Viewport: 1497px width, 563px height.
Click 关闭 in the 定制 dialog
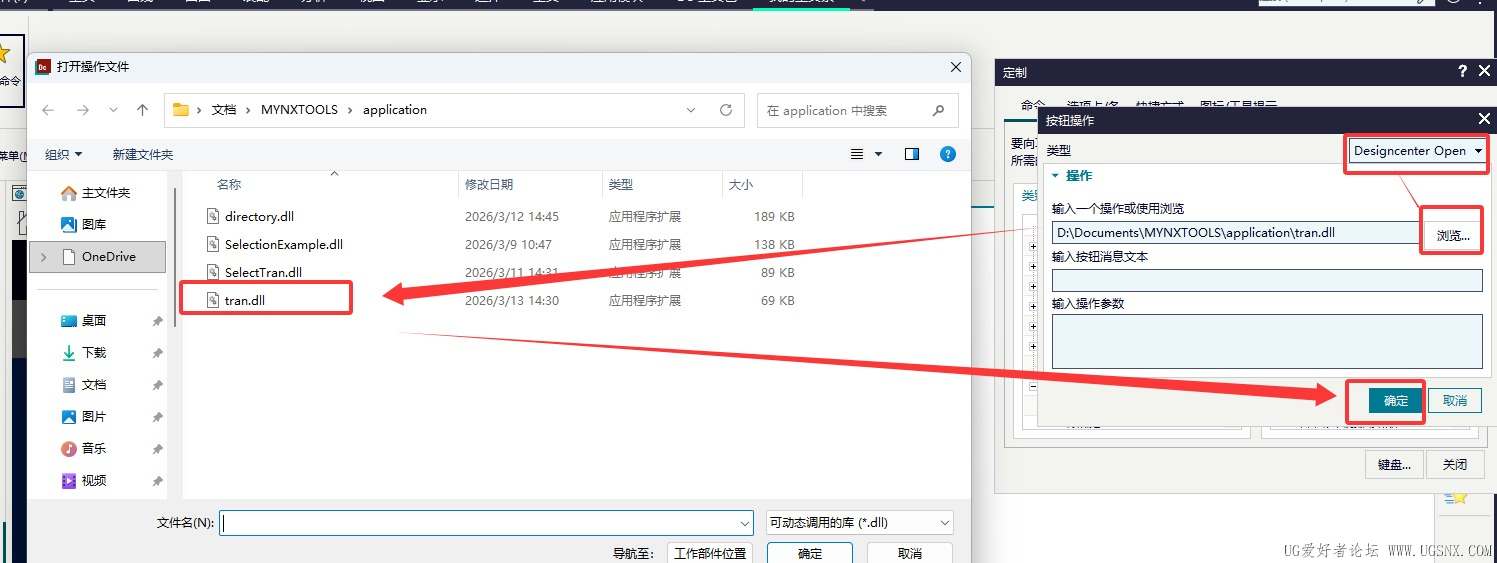pos(1455,464)
